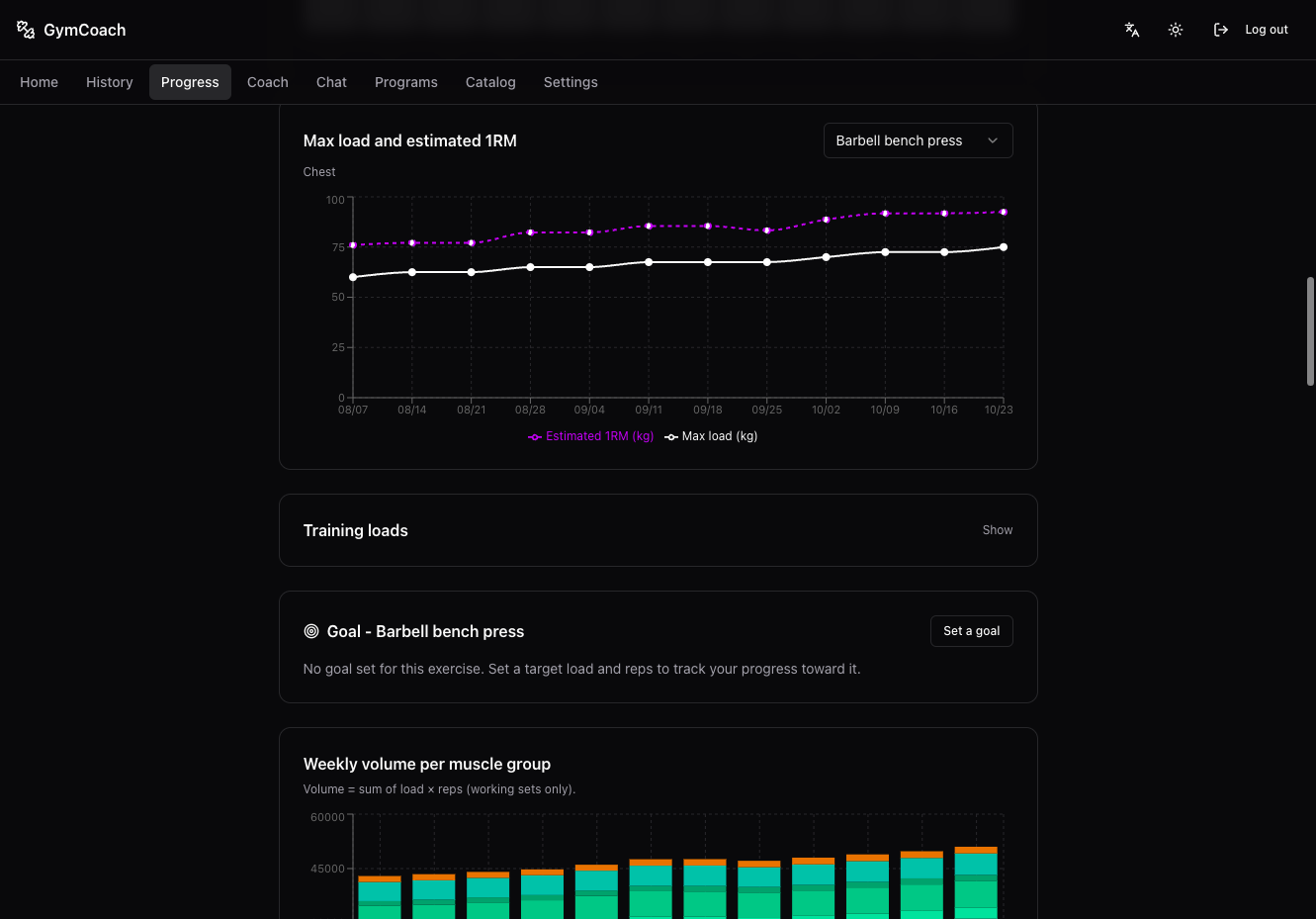Open the Chat tab

(331, 82)
